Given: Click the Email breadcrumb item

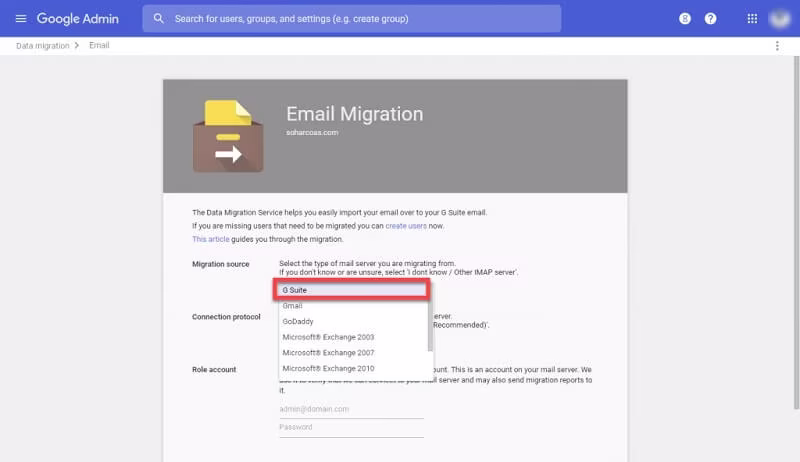Looking at the screenshot, I should pyautogui.click(x=99, y=45).
